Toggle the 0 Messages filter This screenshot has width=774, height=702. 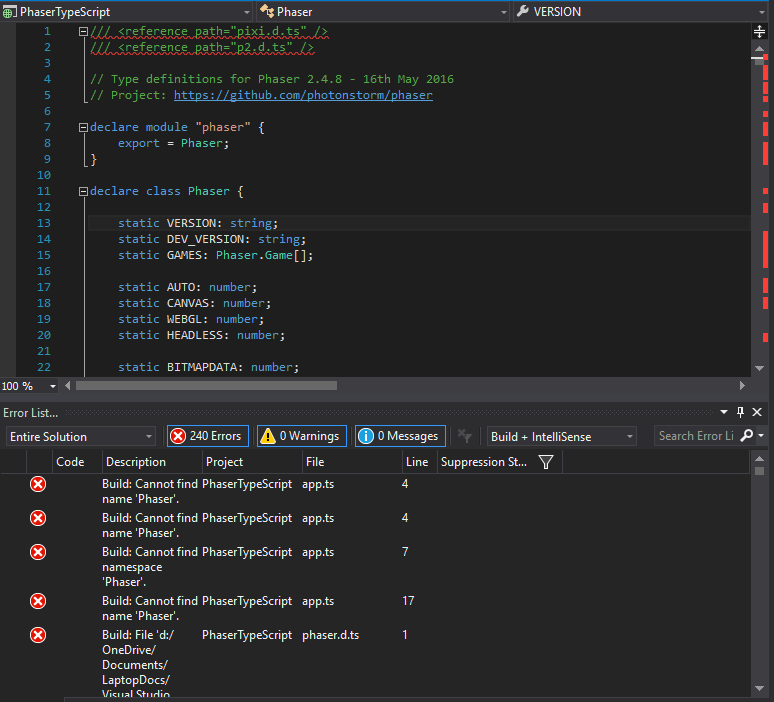coord(400,436)
